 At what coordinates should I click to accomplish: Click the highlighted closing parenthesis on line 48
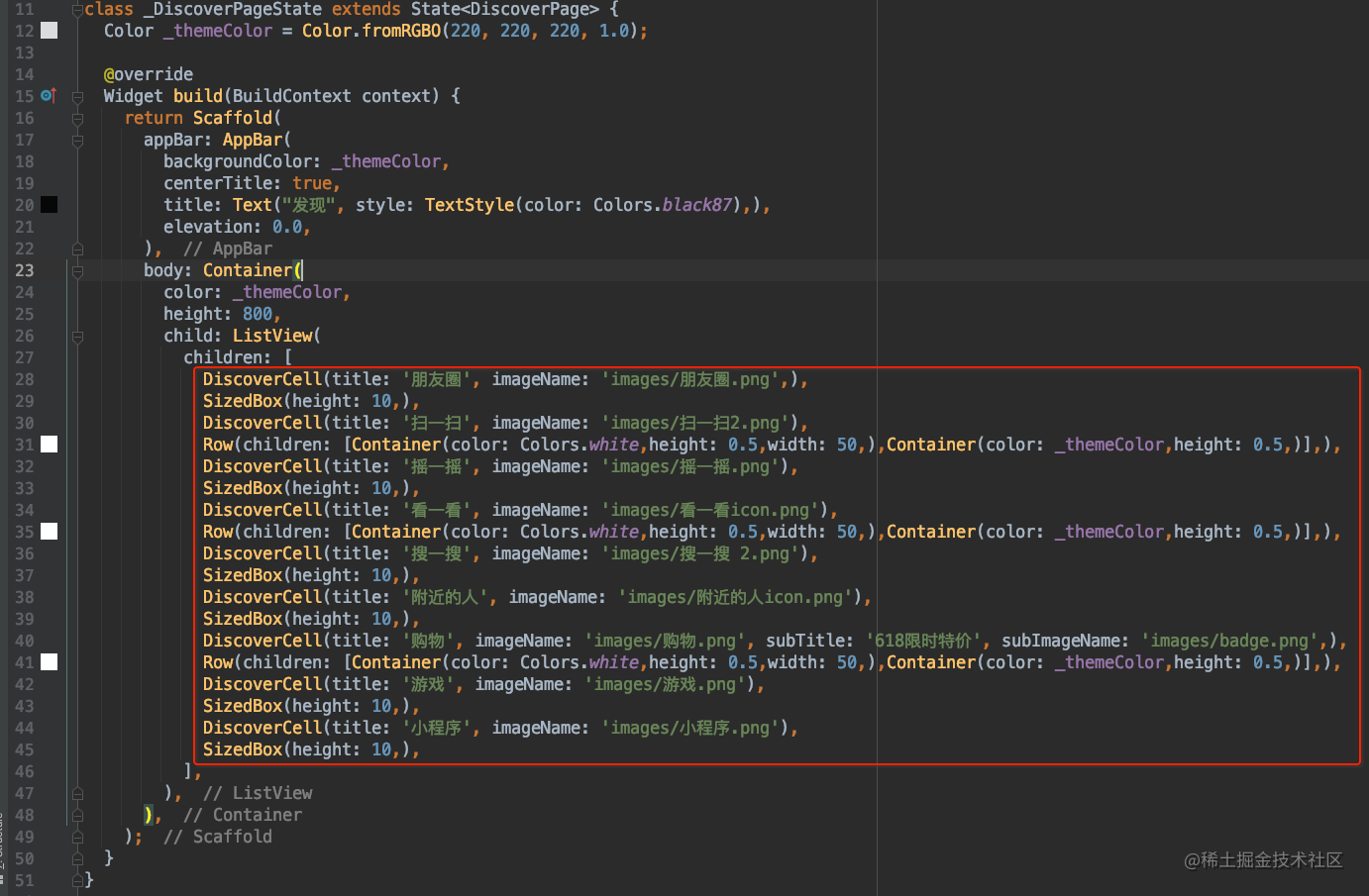tap(149, 815)
